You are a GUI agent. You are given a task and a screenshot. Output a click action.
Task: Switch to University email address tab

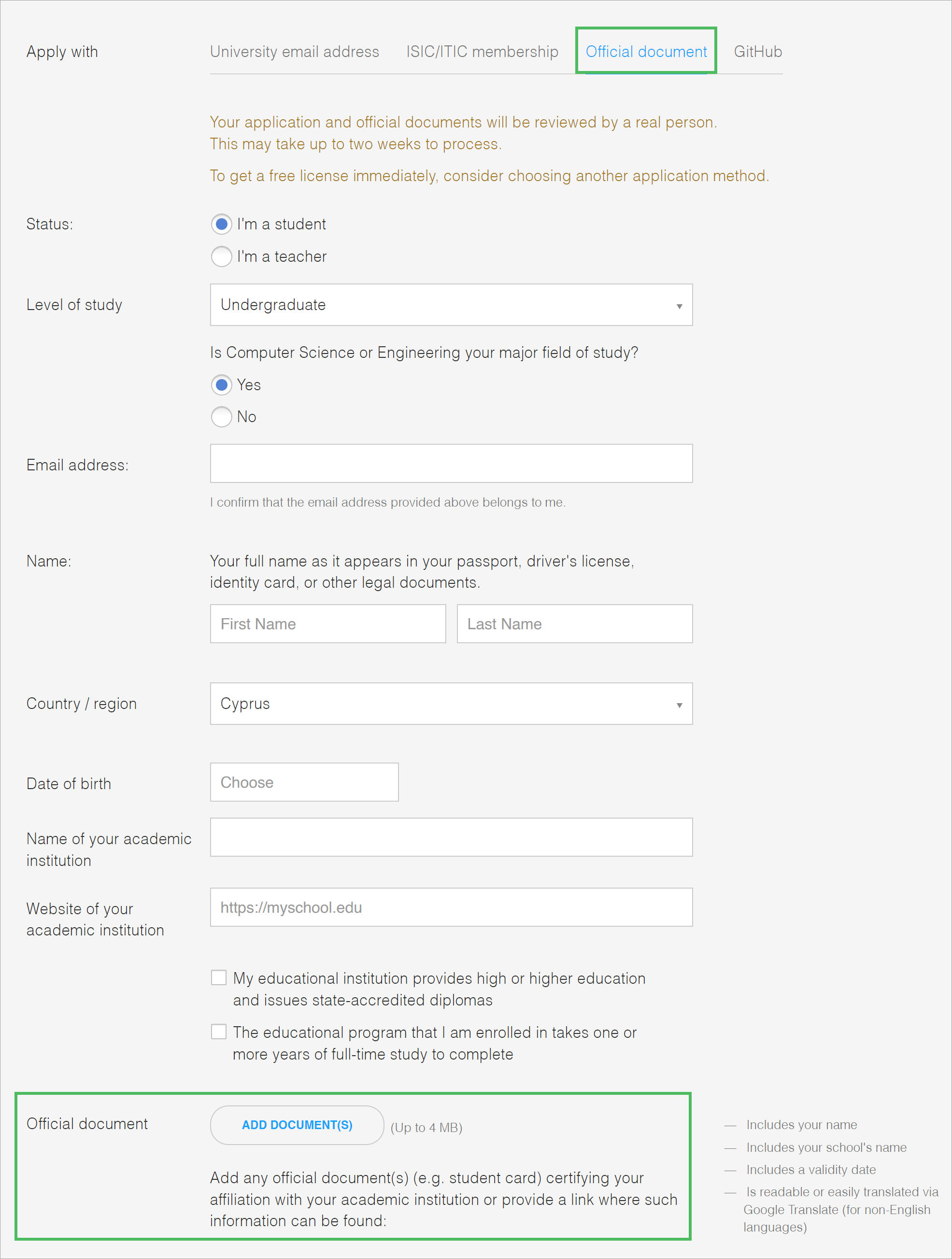click(294, 52)
